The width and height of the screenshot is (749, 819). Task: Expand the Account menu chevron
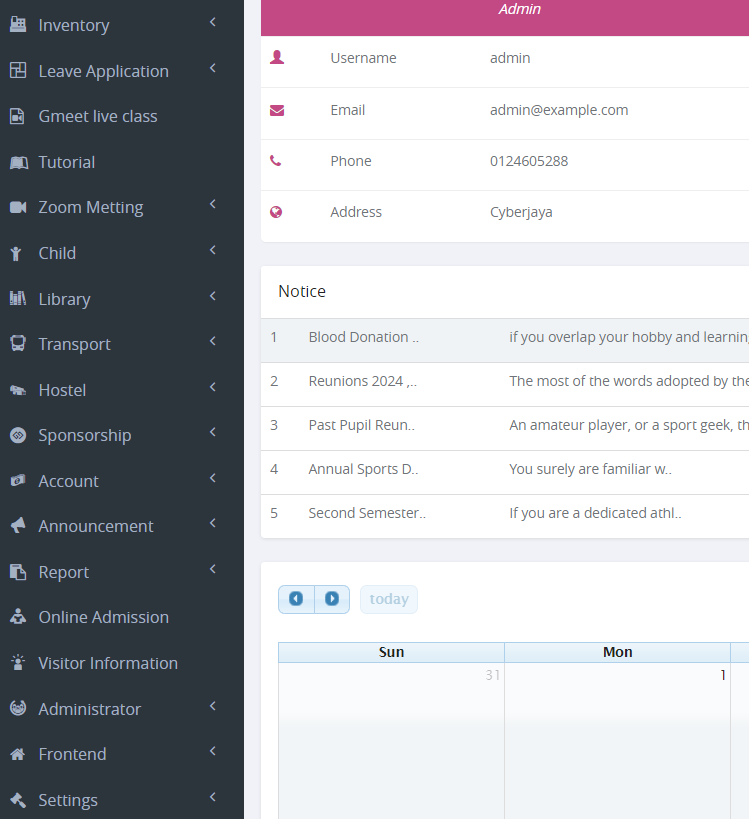[213, 479]
